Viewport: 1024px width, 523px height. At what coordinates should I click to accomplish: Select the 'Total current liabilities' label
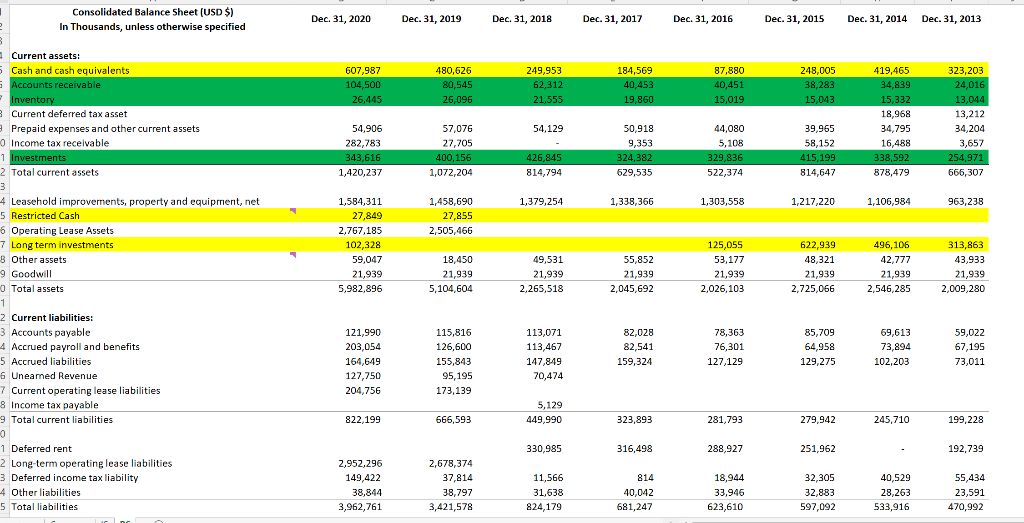tap(61, 419)
